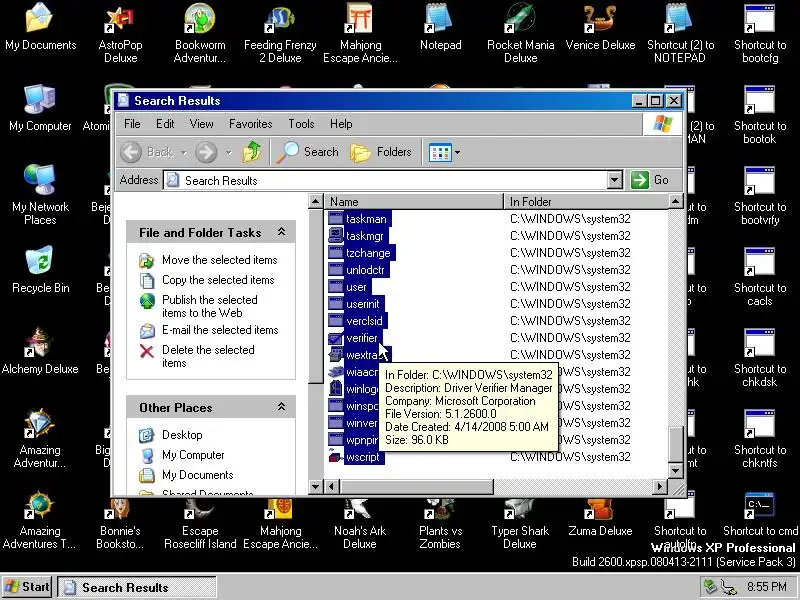
Task: Collapse the Other Places panel
Action: pyautogui.click(x=281, y=407)
